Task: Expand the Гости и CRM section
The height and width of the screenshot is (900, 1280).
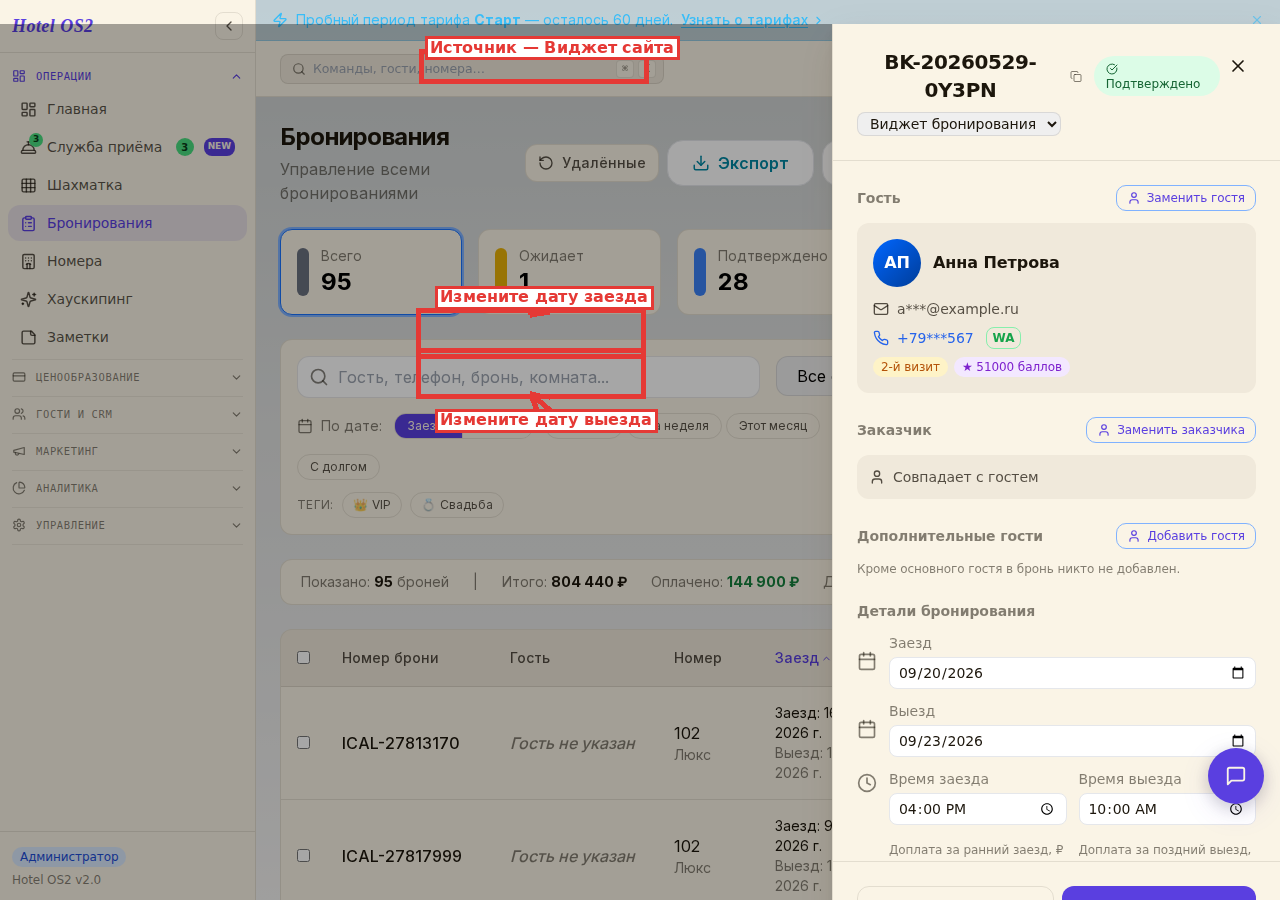Action: point(127,414)
